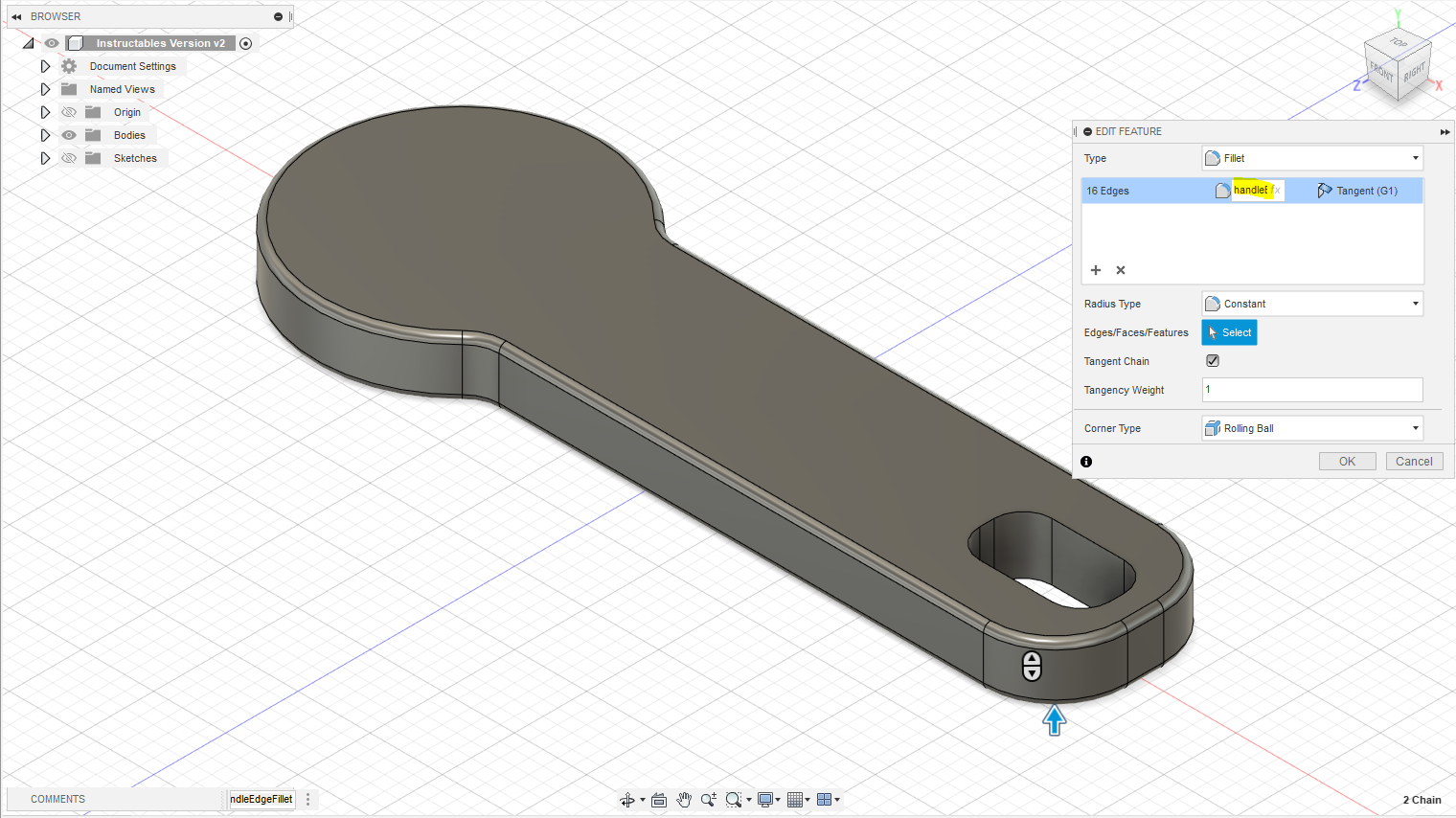Show the hidden Sketches folder

68,157
